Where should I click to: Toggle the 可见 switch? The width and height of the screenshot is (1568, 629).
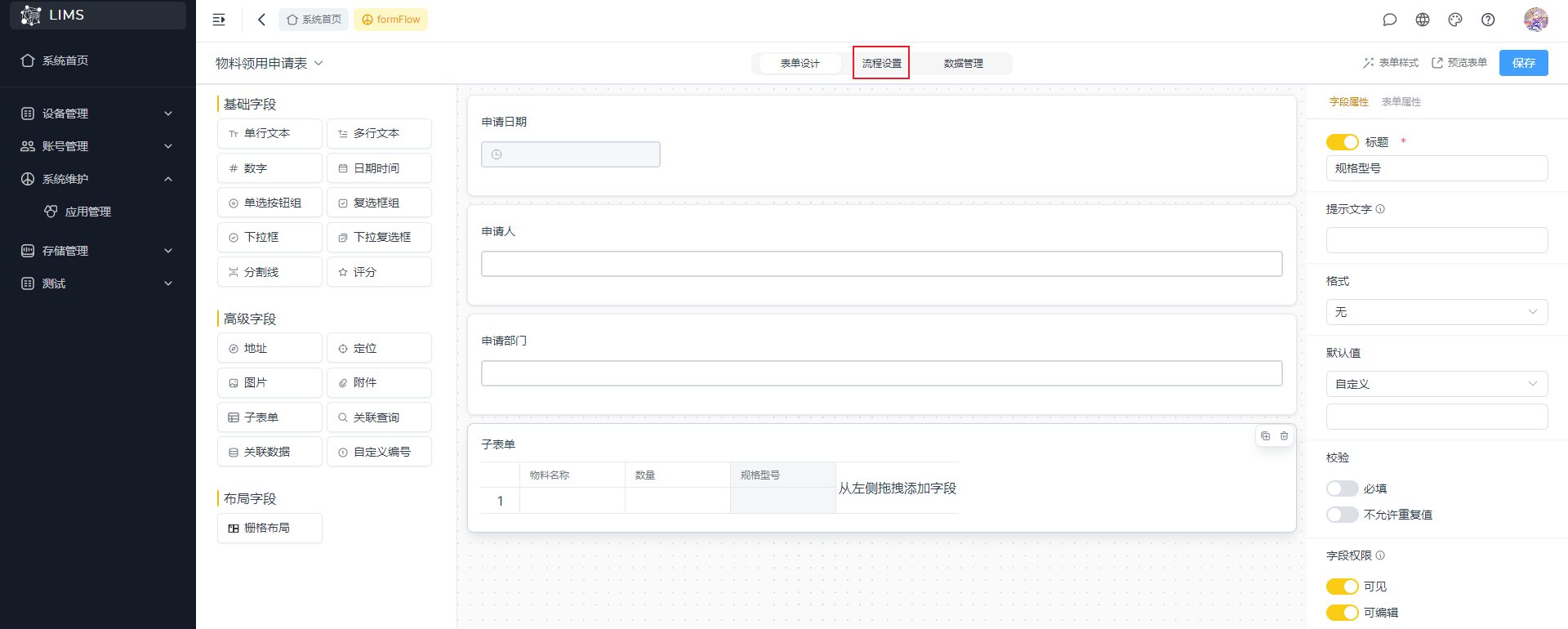coord(1342,587)
